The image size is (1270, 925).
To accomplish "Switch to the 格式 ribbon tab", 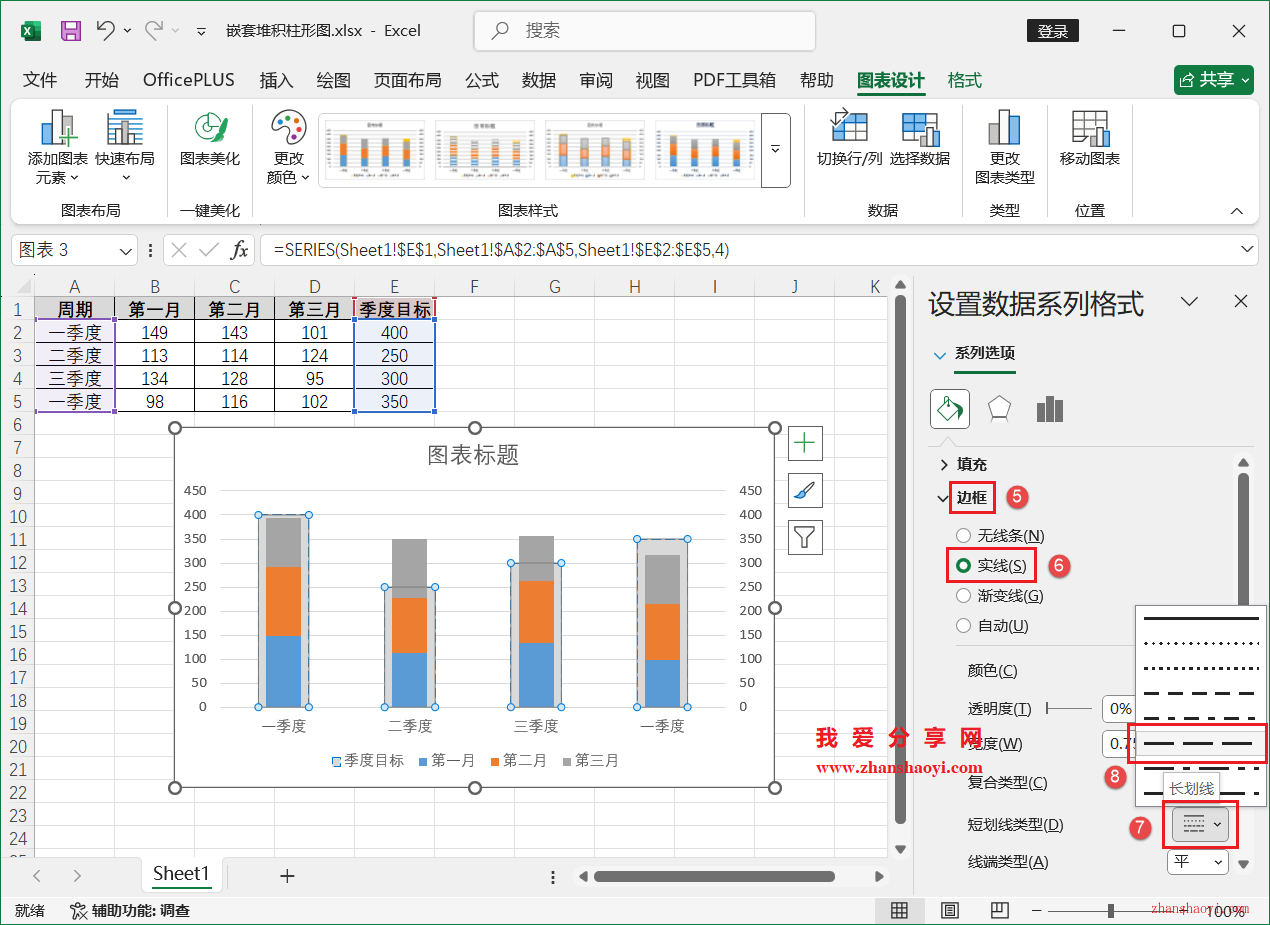I will pyautogui.click(x=963, y=79).
